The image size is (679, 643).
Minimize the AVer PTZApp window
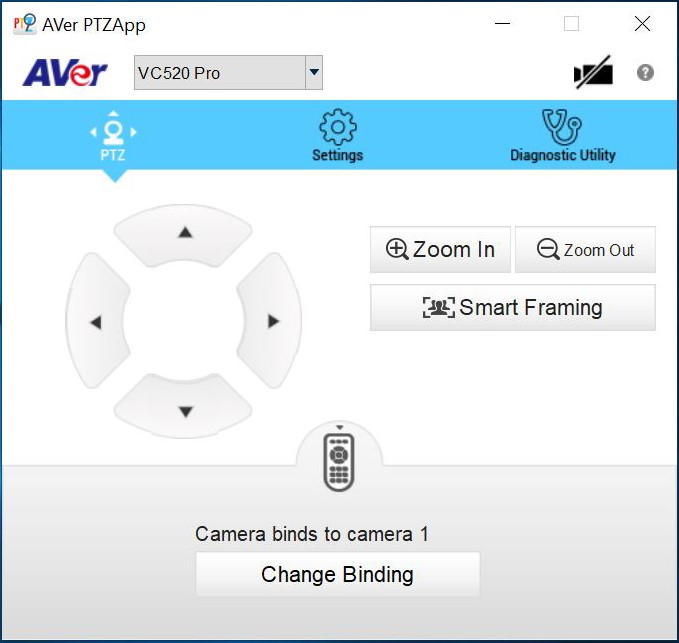click(x=502, y=23)
